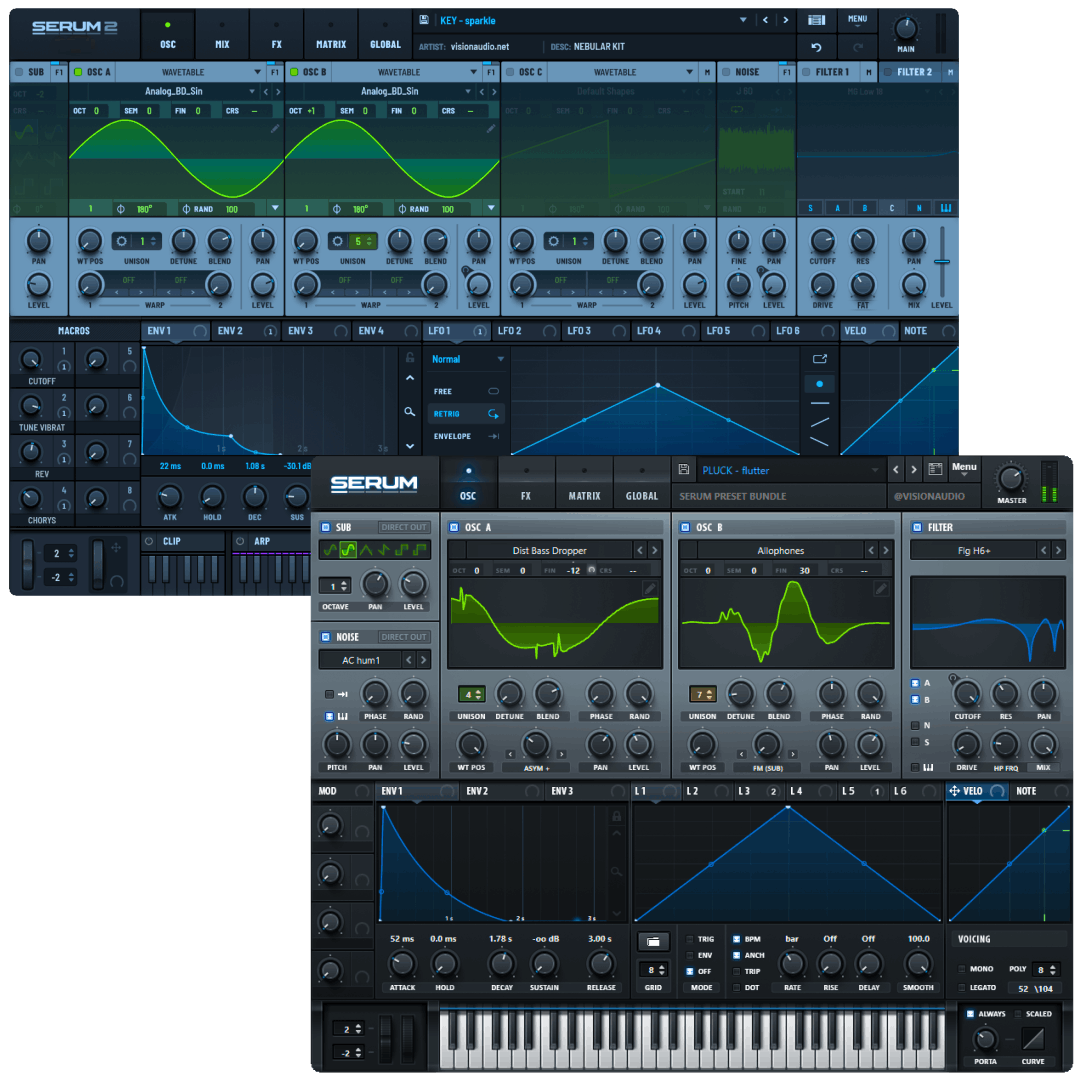Click the magnifier zoom icon beside Serum 2 envelope

(x=410, y=412)
